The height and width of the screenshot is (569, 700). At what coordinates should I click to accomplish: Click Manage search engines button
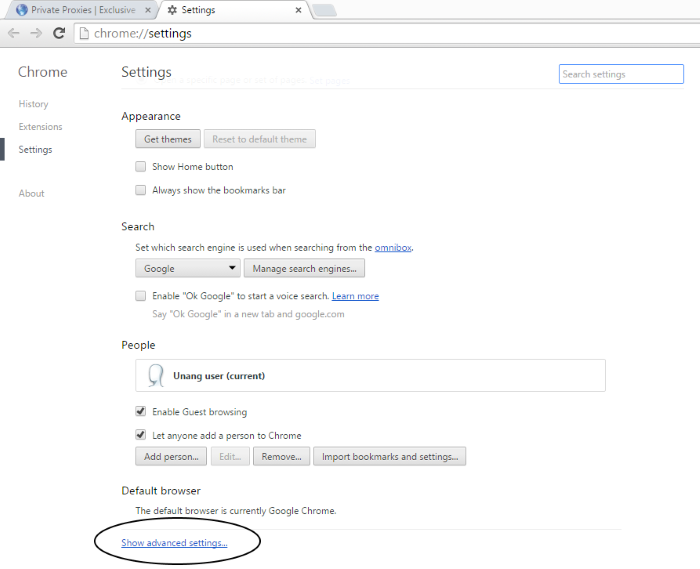click(304, 268)
